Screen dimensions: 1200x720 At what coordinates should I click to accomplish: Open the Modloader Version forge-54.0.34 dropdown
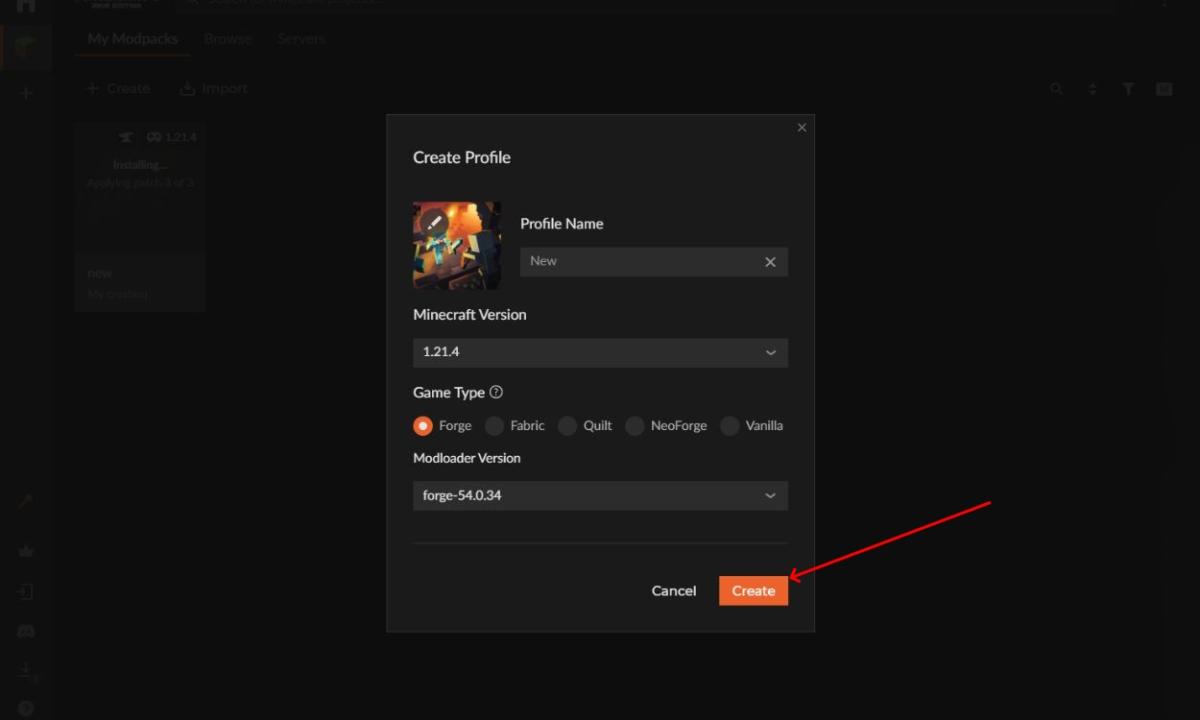[600, 496]
